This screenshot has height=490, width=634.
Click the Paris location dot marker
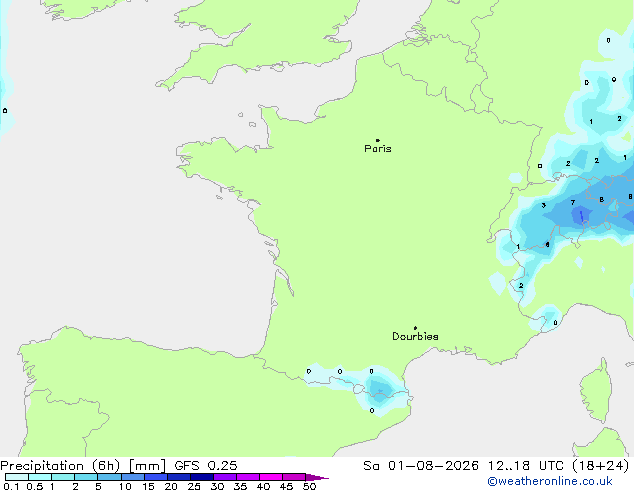(x=378, y=140)
